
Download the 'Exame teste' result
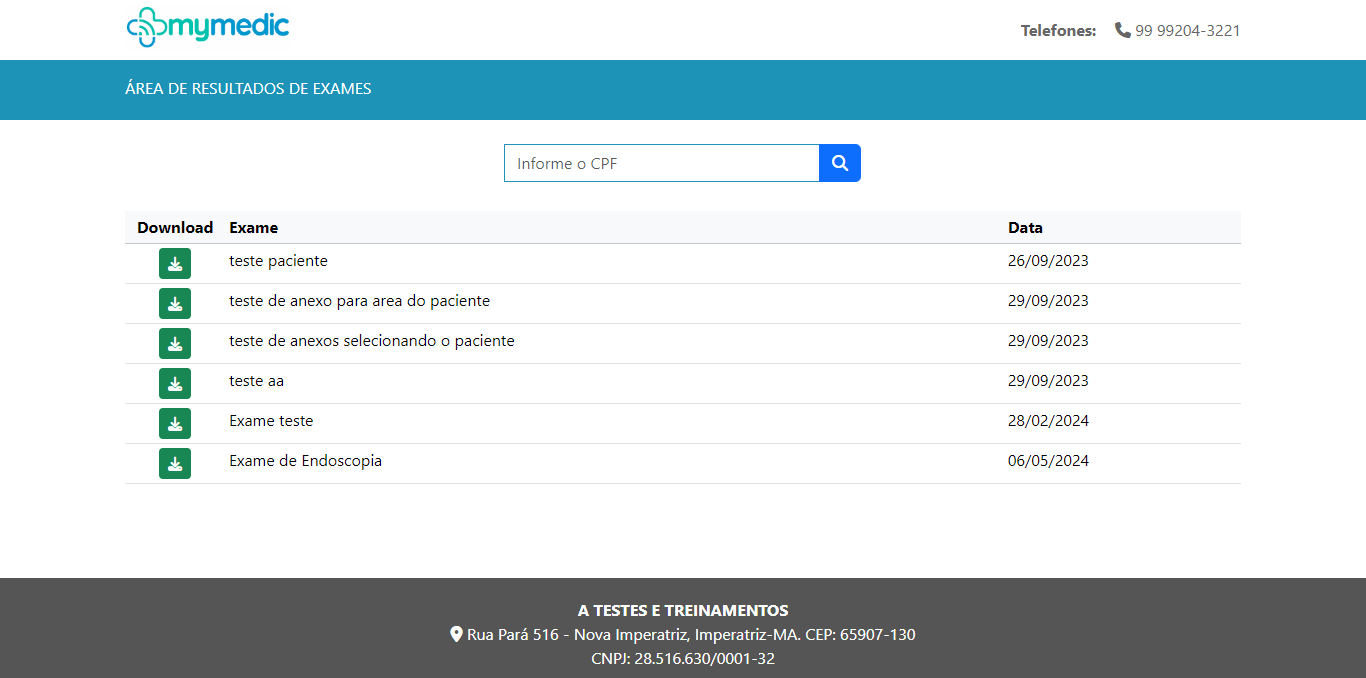pyautogui.click(x=175, y=423)
